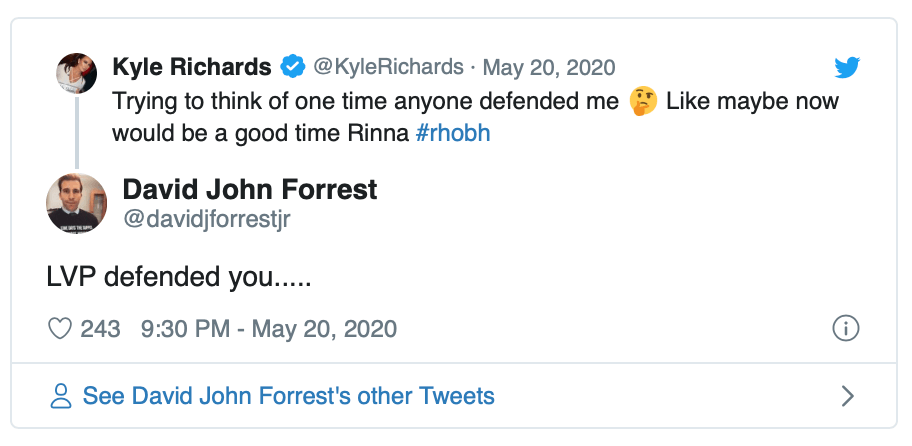
Task: Open Kyle Richards' profile picture
Action: coord(76,74)
